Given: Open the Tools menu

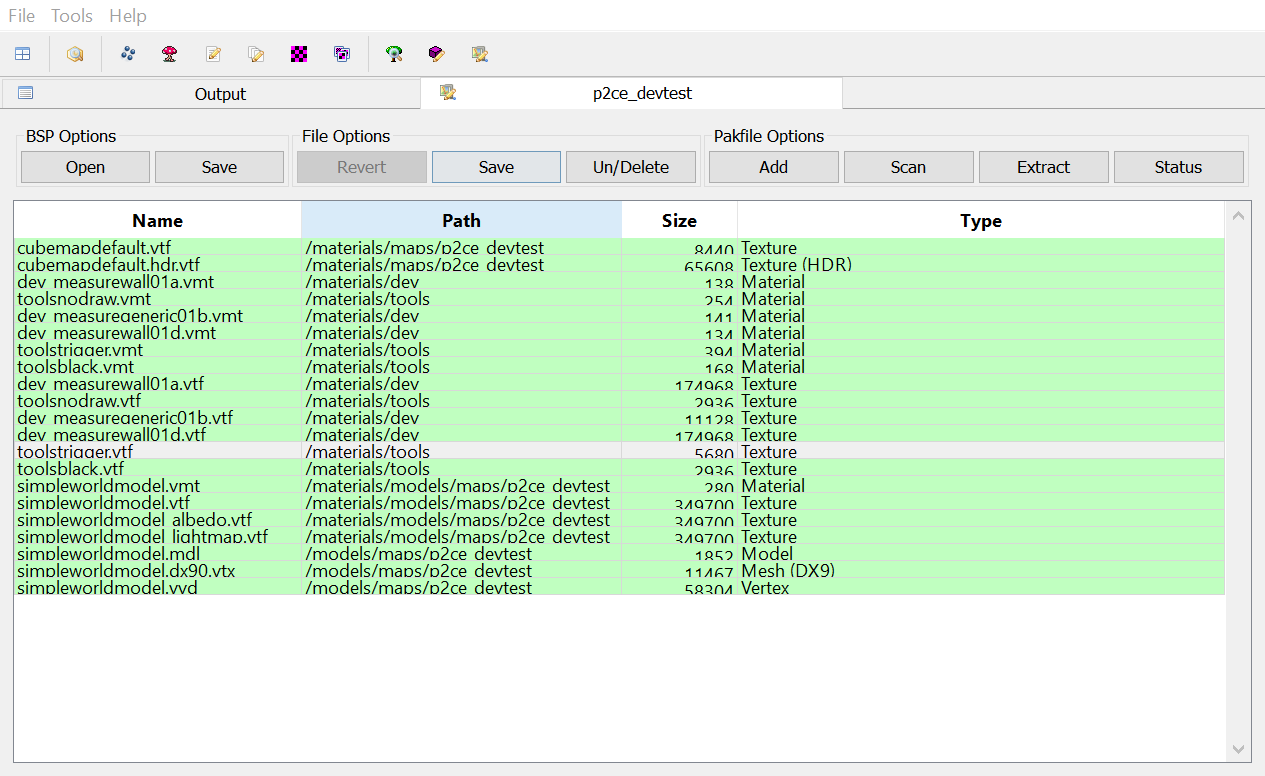Looking at the screenshot, I should 71,15.
